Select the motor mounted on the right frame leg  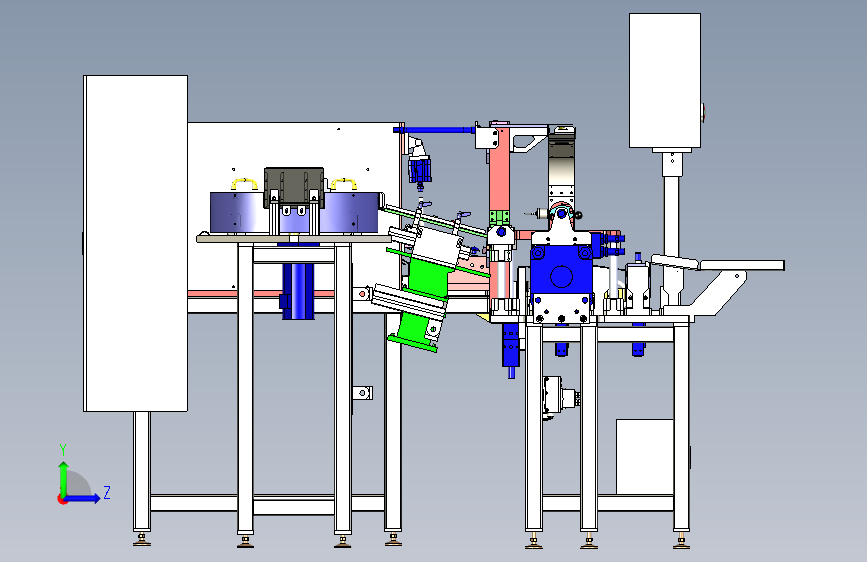point(560,397)
